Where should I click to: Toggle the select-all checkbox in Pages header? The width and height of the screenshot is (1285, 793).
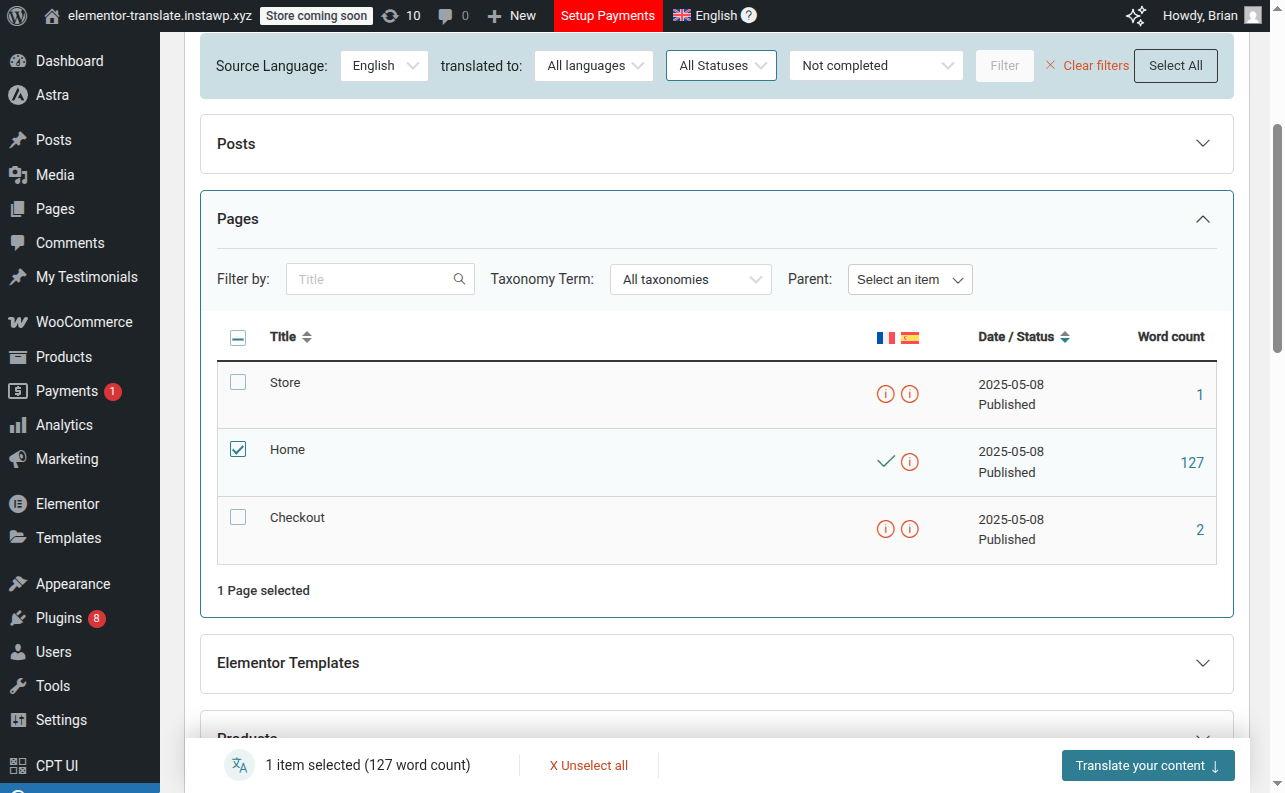[238, 338]
